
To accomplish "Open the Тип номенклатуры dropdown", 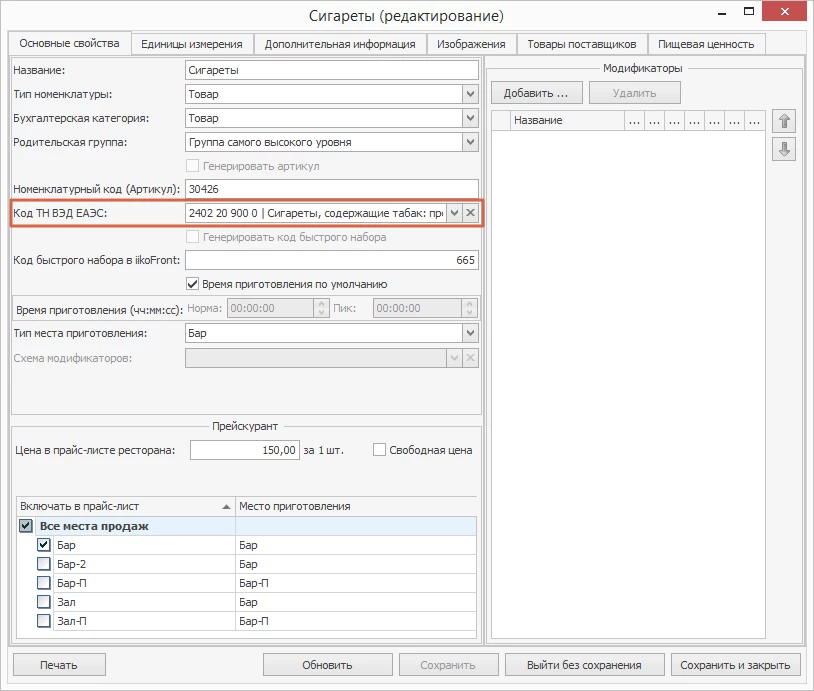I will [470, 94].
